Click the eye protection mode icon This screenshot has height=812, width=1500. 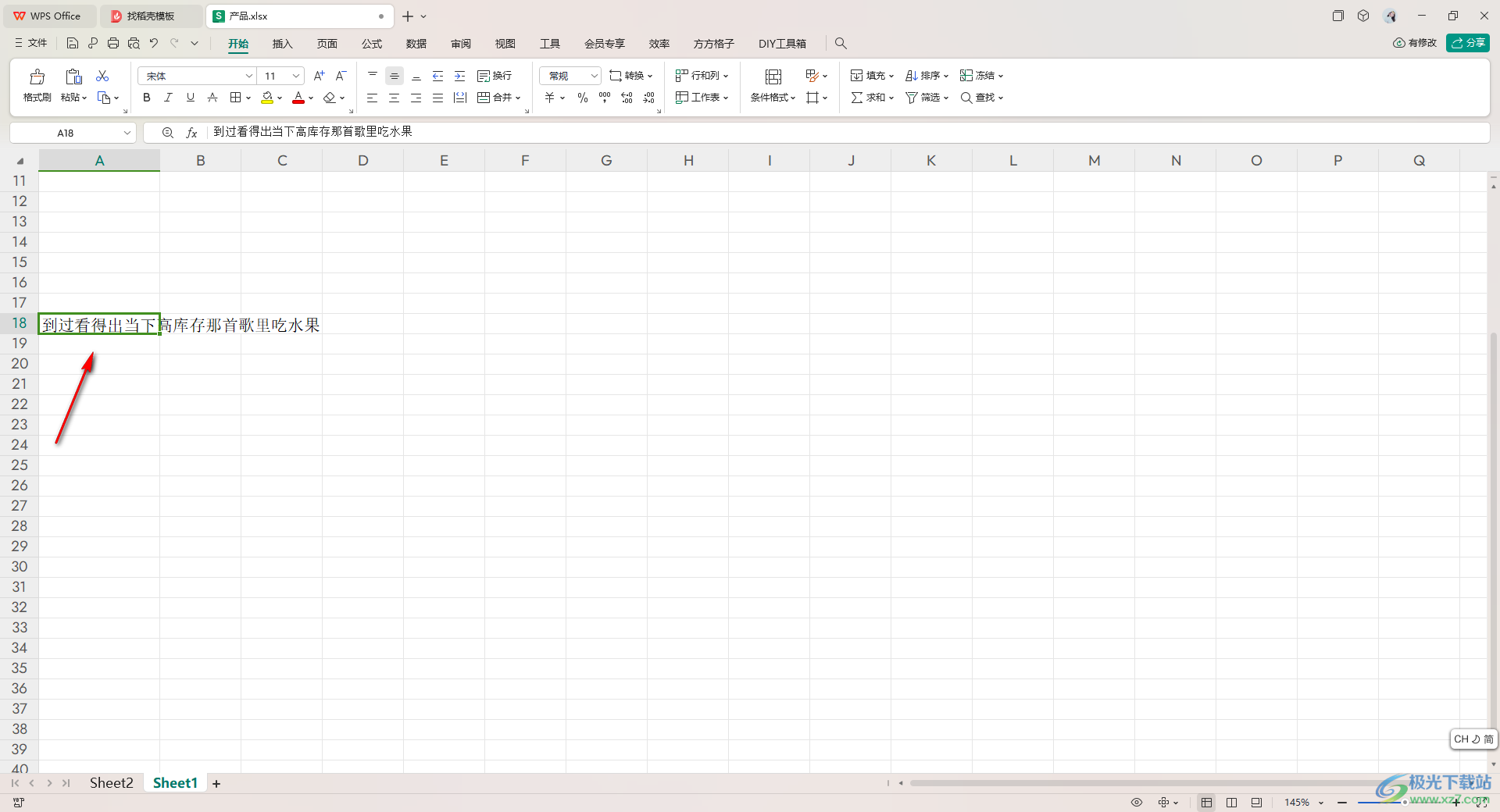pos(1137,803)
